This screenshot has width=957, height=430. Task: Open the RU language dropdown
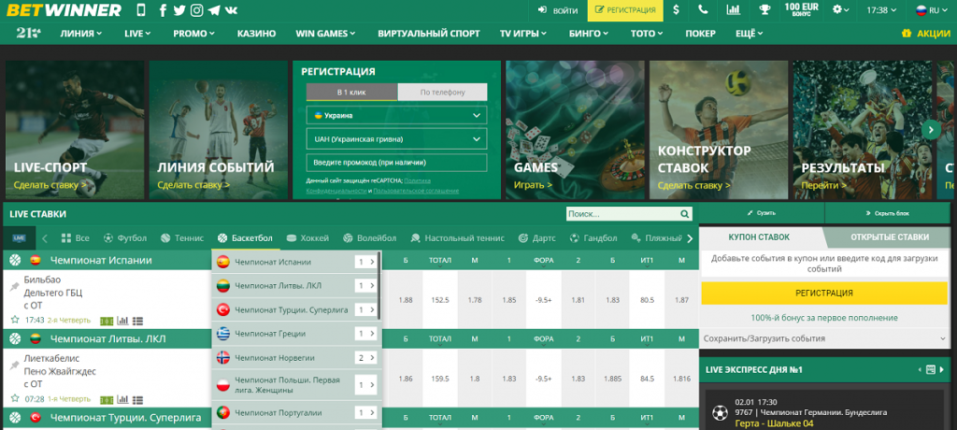pyautogui.click(x=930, y=10)
